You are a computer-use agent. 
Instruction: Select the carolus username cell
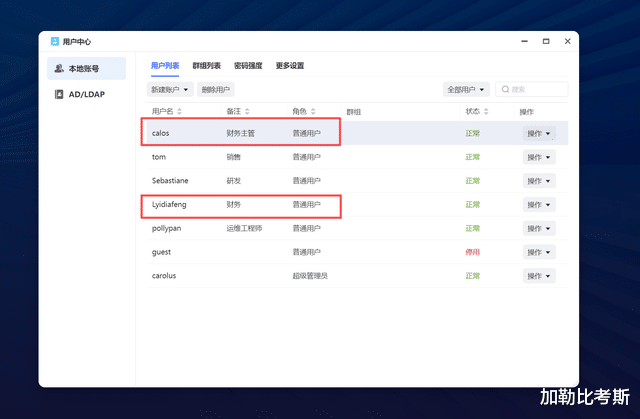pyautogui.click(x=164, y=276)
